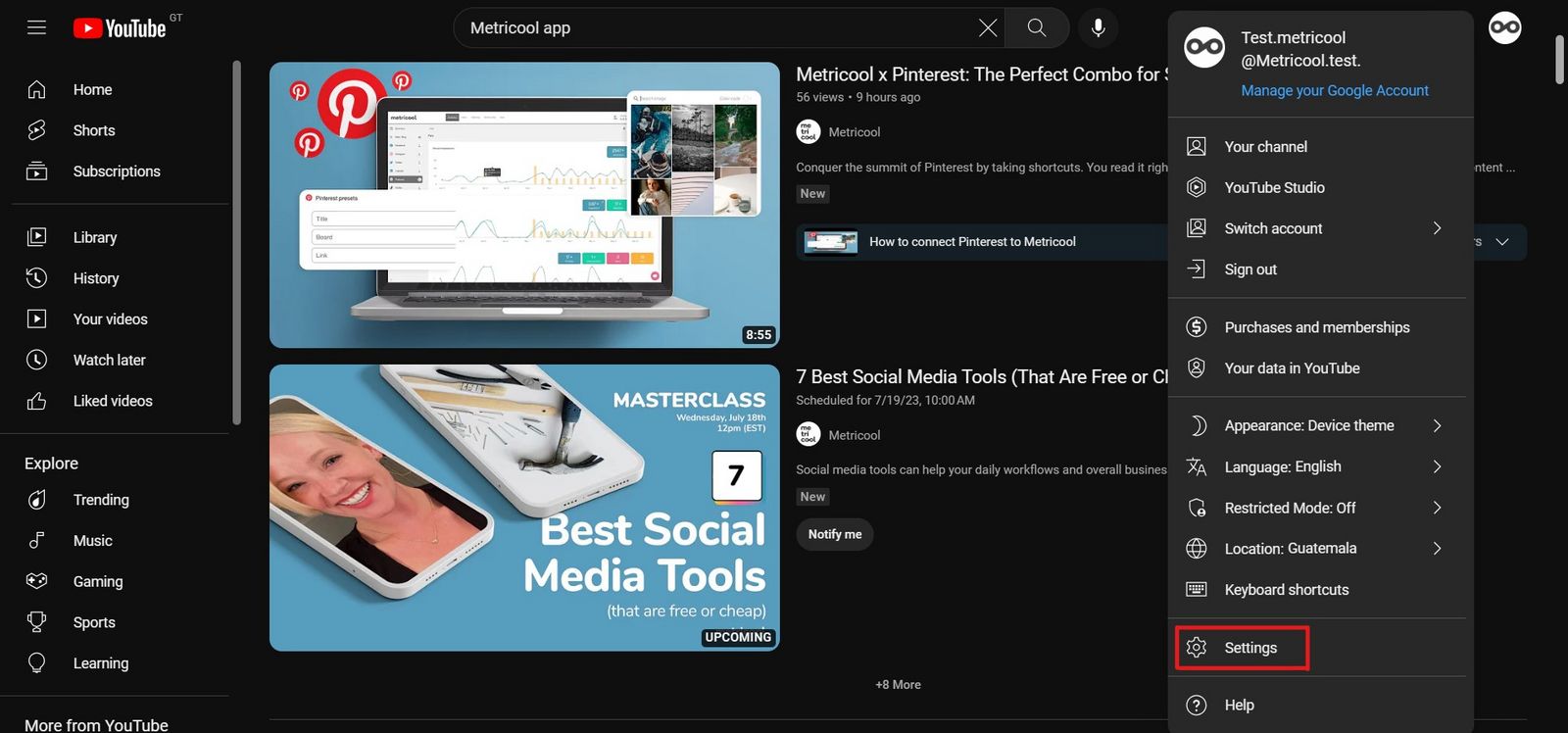Start voice search with microphone icon
Viewport: 1568px width, 733px height.
pos(1098,27)
